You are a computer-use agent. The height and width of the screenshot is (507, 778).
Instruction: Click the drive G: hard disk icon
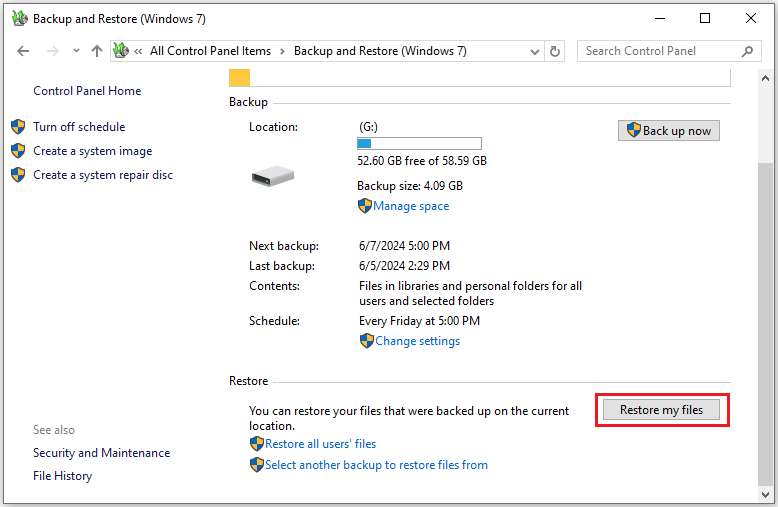pyautogui.click(x=273, y=176)
